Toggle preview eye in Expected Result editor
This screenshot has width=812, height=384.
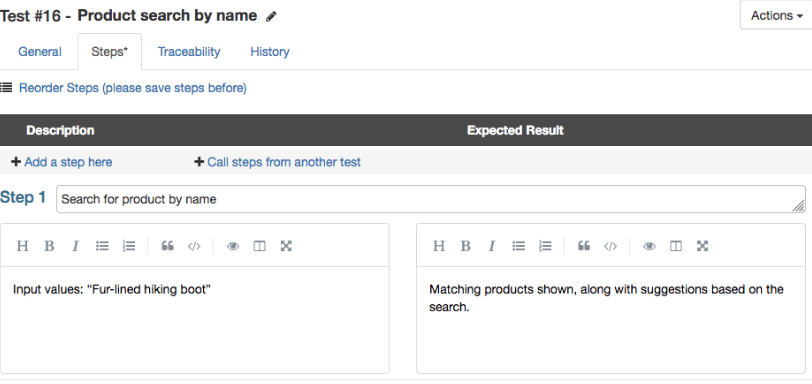649,246
